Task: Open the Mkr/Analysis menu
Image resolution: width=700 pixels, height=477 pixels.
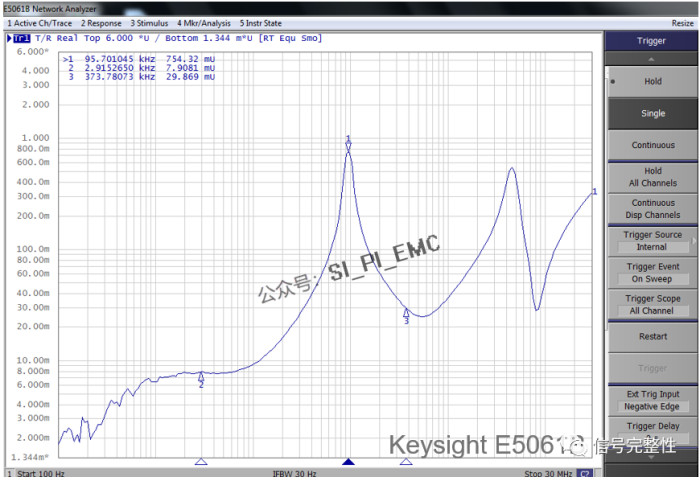Action: point(204,23)
